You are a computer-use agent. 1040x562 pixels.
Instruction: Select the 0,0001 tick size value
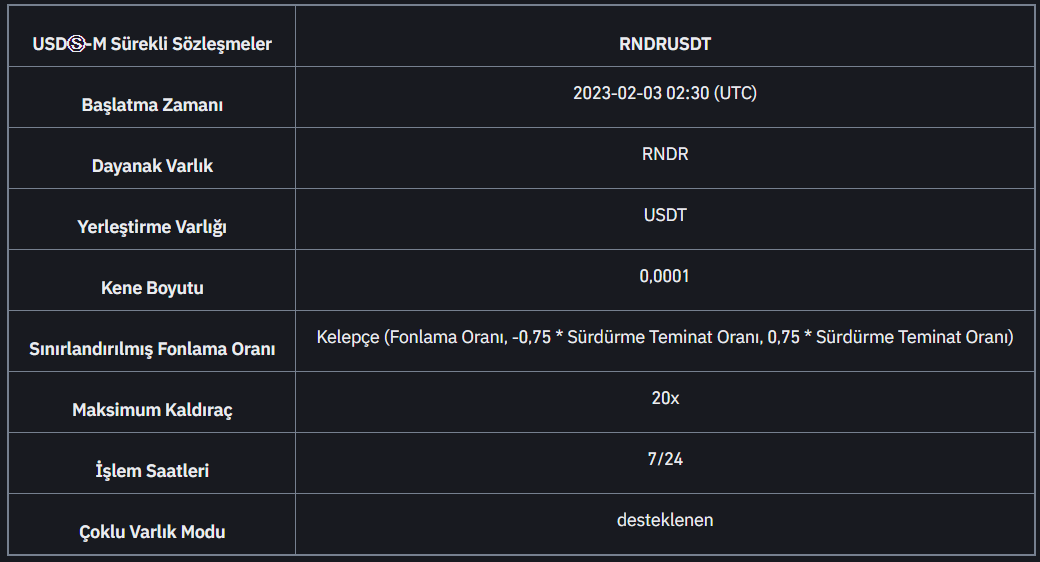665,276
